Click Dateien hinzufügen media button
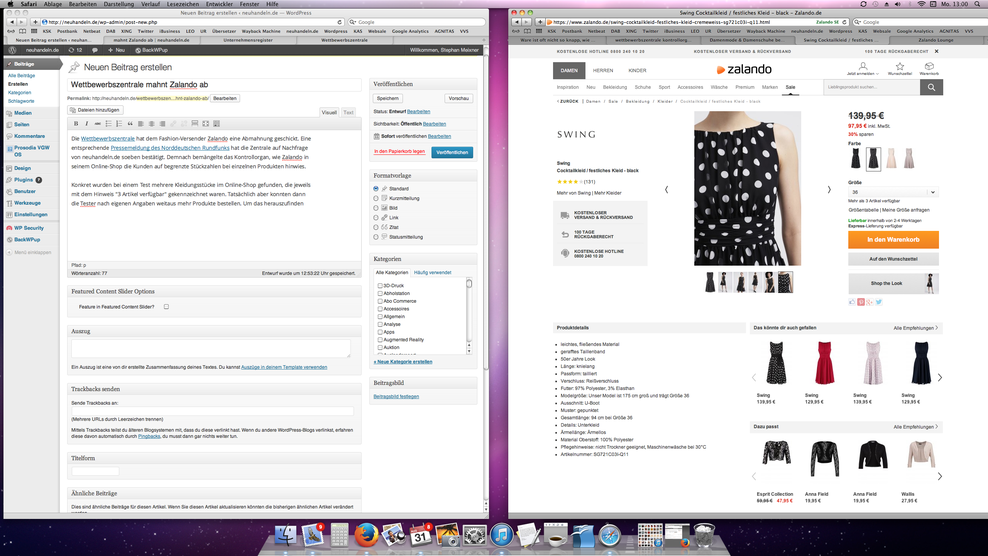The width and height of the screenshot is (988, 556). [x=95, y=110]
